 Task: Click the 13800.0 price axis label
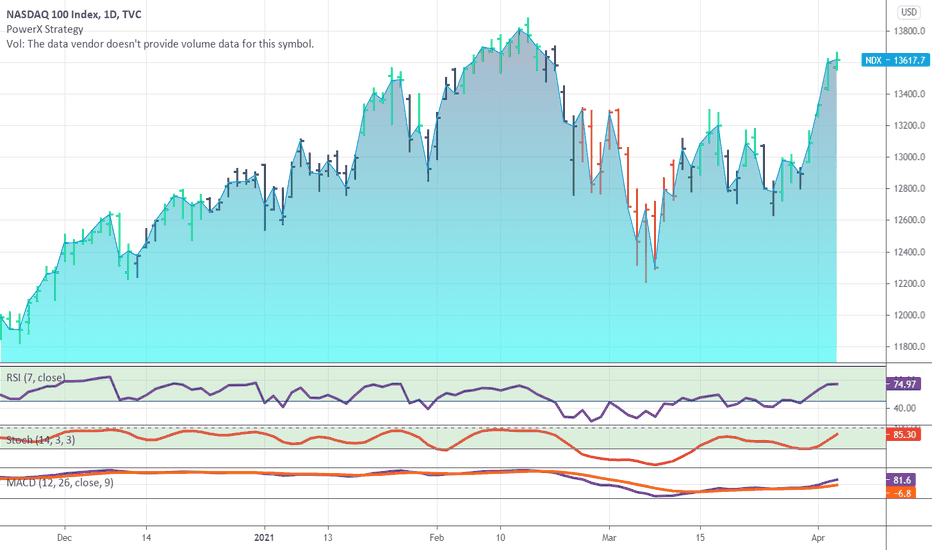tap(909, 31)
